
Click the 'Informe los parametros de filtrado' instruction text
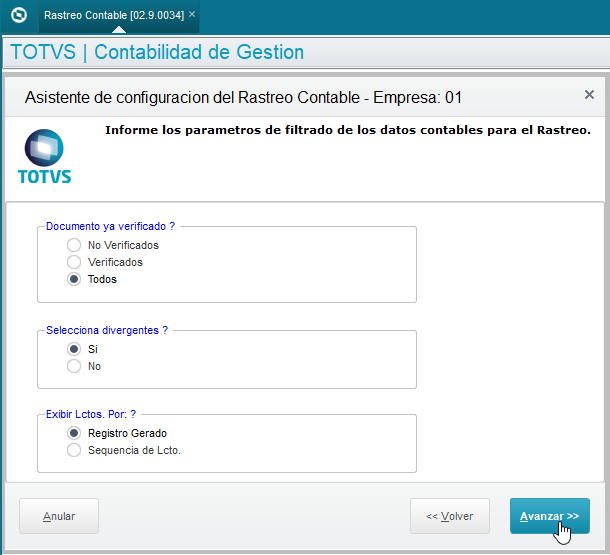click(x=348, y=130)
